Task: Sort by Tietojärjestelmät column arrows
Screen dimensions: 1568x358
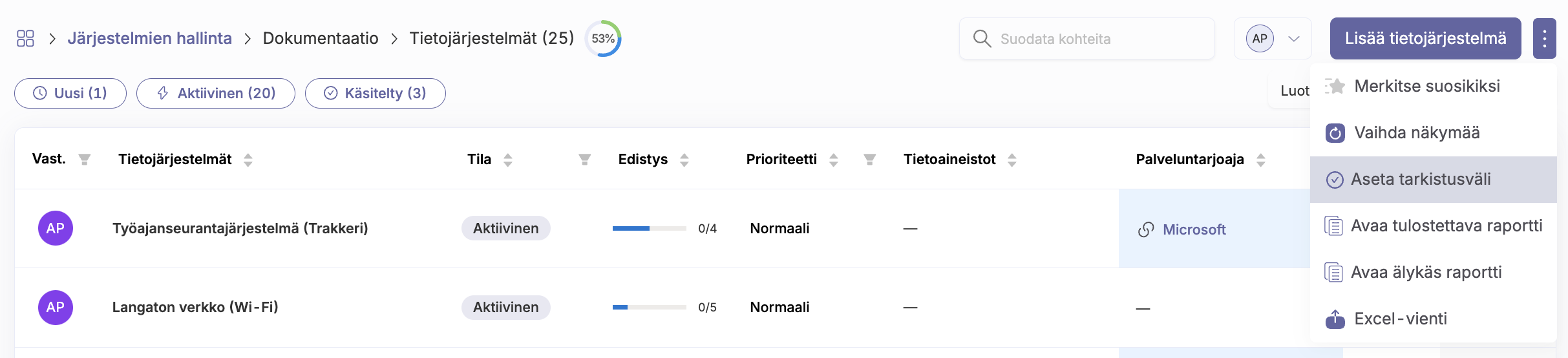Action: pyautogui.click(x=248, y=160)
